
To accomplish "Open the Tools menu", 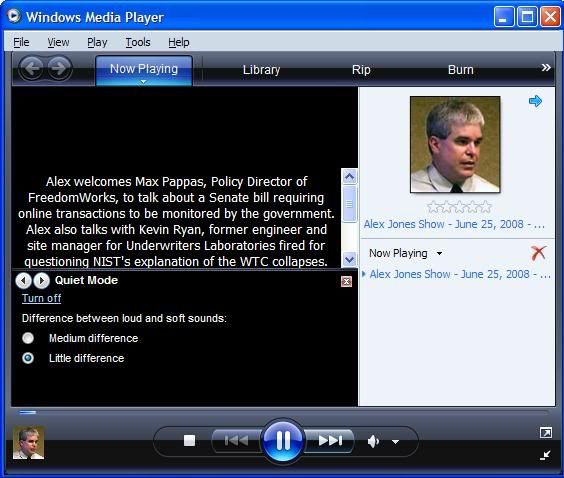I will 138,42.
